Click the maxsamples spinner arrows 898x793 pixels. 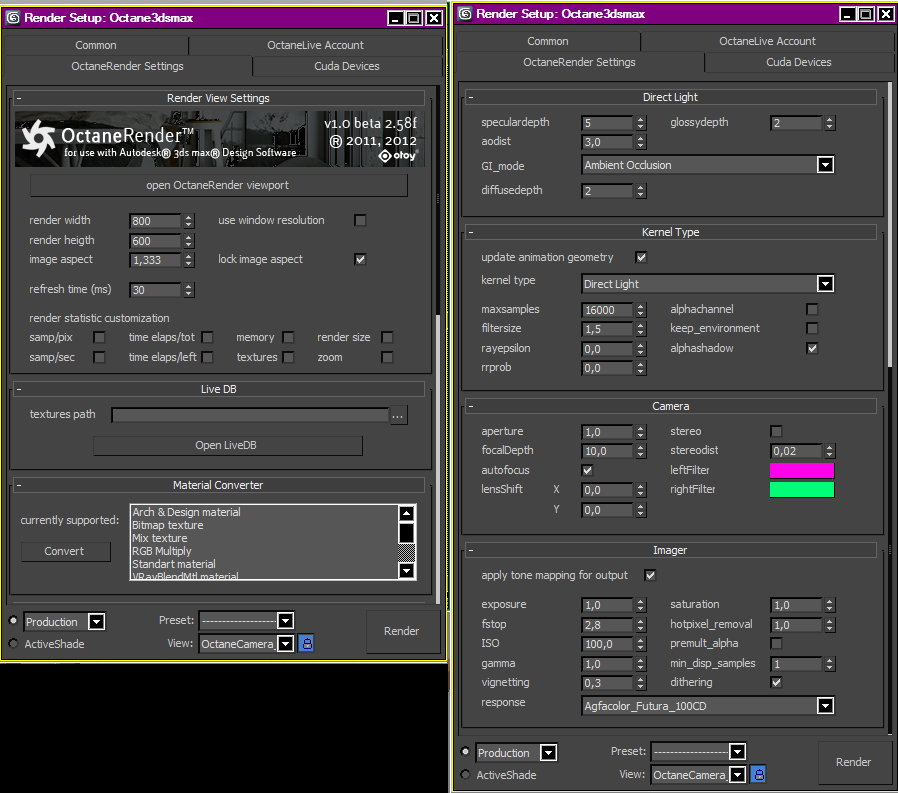click(641, 310)
